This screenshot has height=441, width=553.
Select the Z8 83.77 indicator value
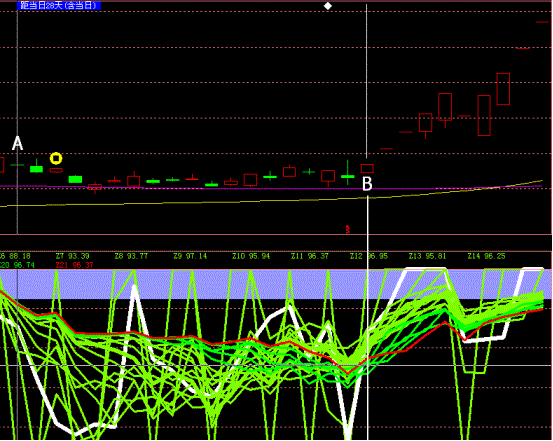pos(131,256)
